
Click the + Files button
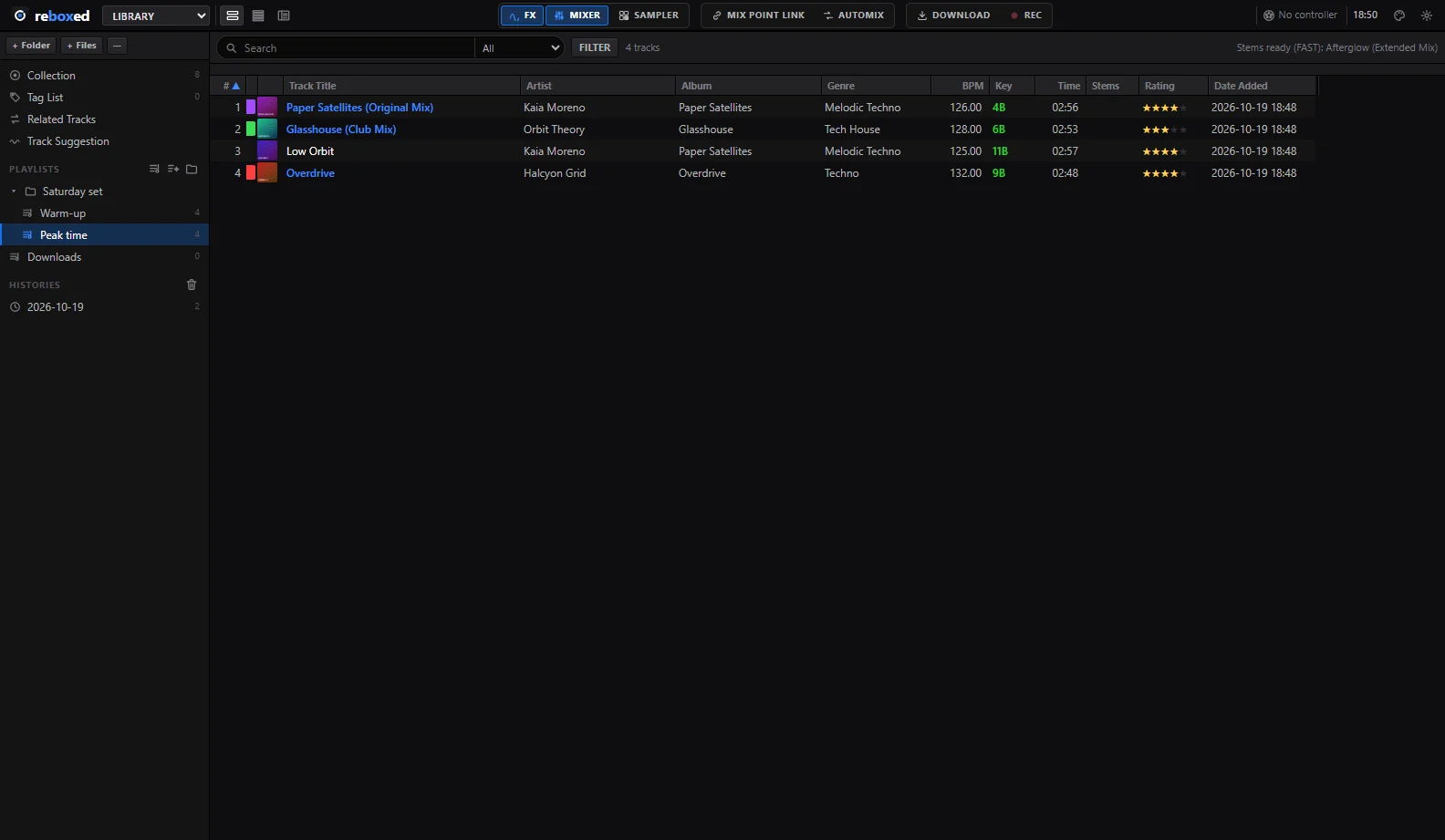pyautogui.click(x=82, y=46)
